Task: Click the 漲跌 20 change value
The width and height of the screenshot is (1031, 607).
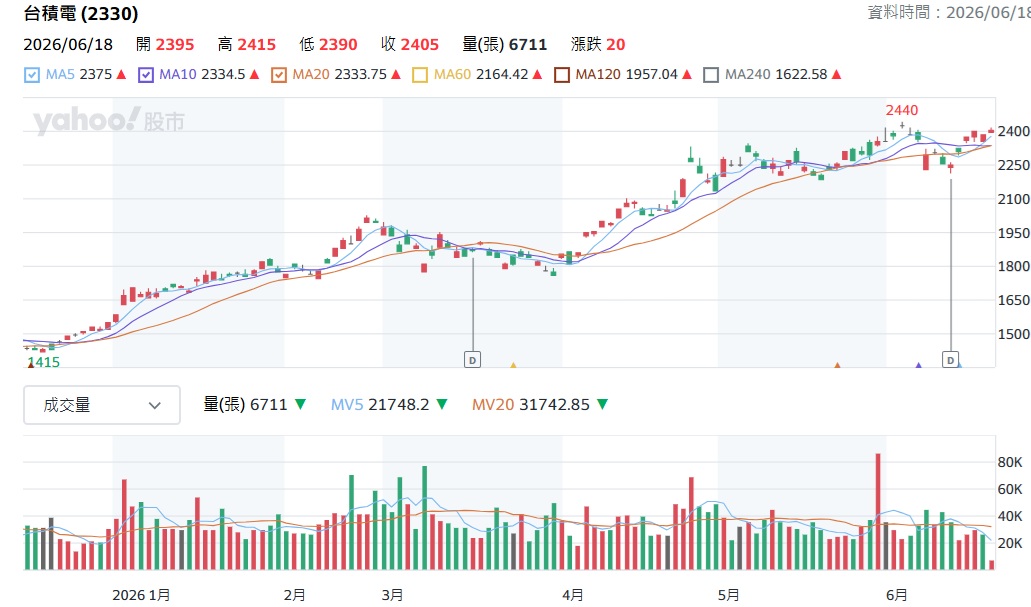Action: pyautogui.click(x=598, y=45)
